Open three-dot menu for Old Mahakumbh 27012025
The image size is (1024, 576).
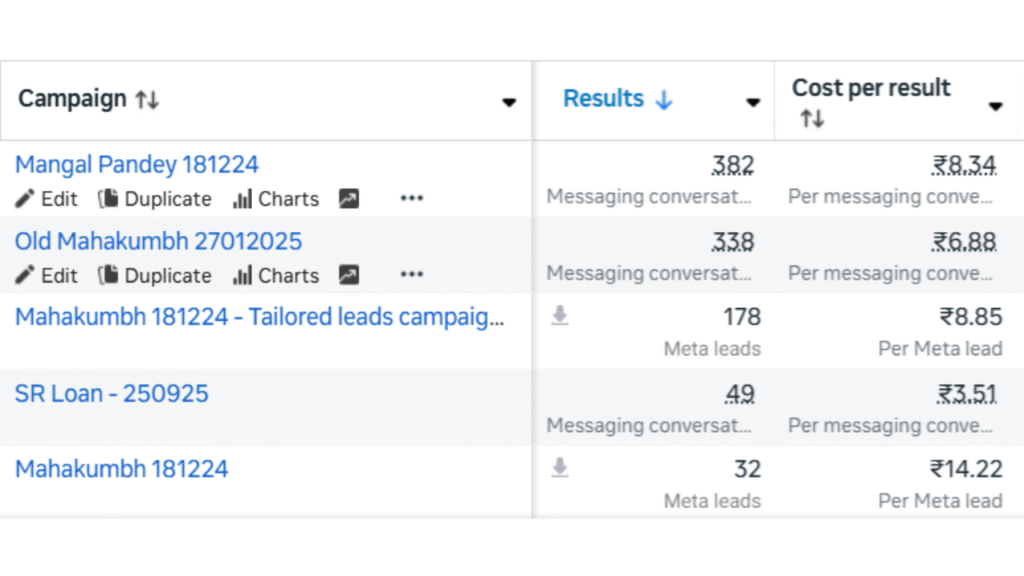click(412, 275)
